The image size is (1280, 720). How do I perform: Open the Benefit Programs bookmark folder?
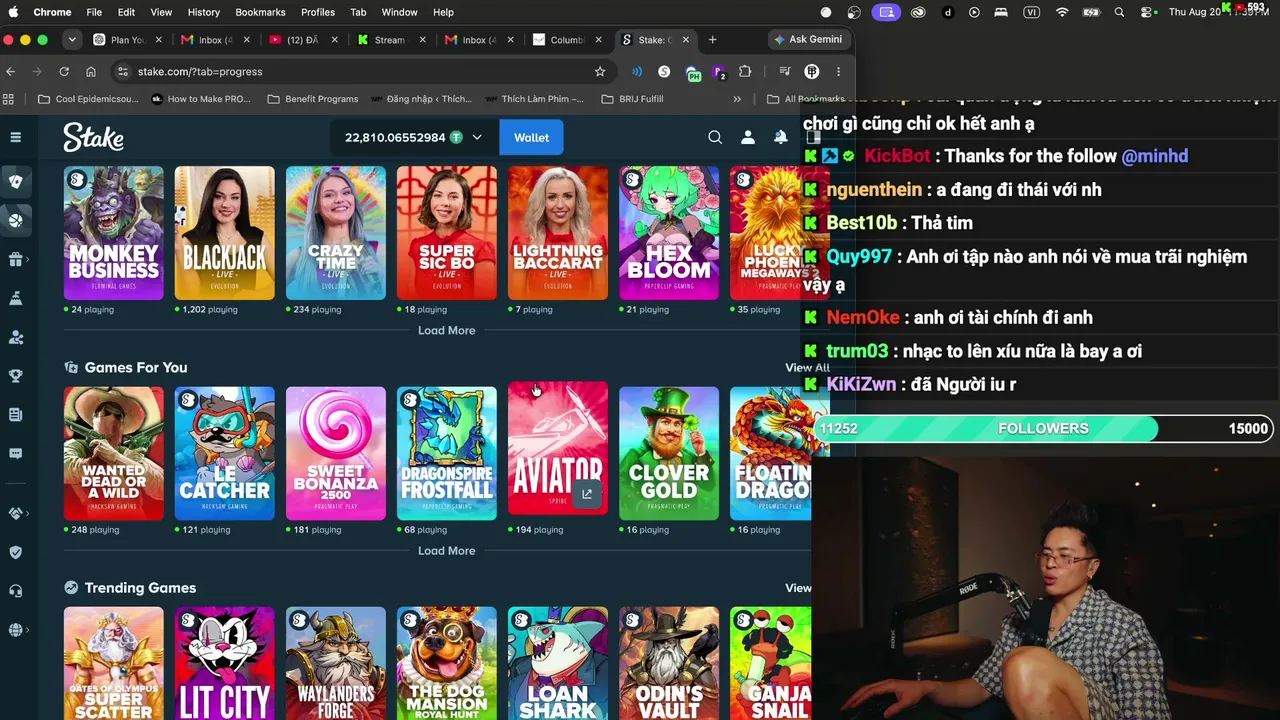coord(312,99)
